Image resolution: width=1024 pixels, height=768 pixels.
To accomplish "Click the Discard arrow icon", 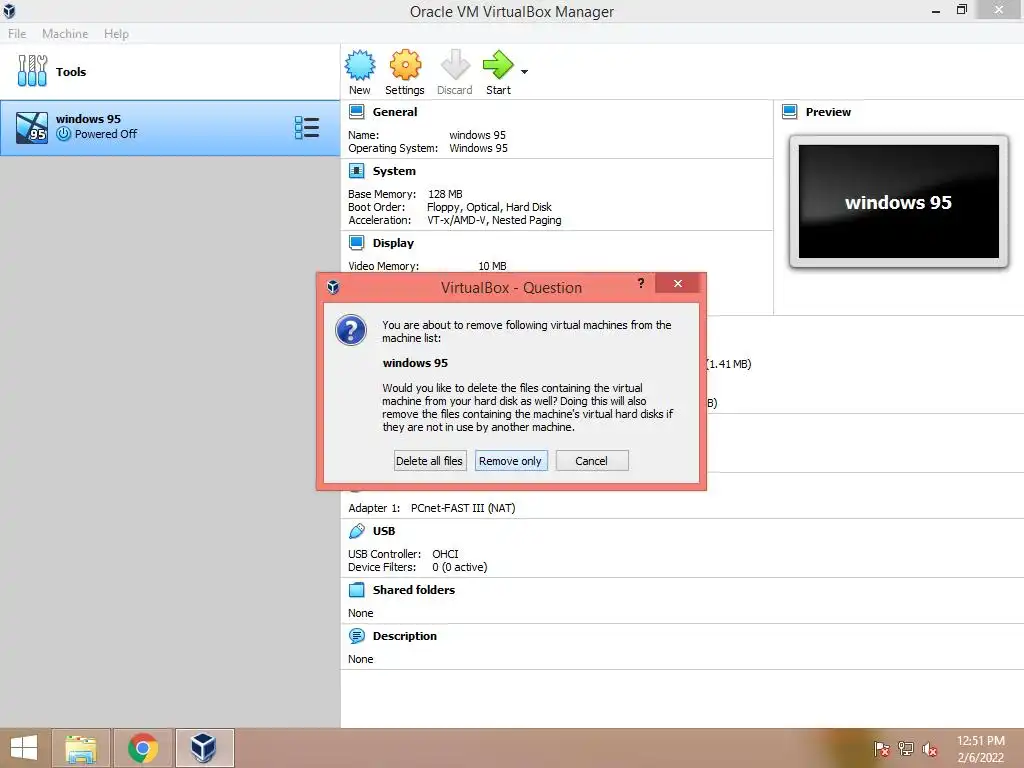I will (455, 65).
